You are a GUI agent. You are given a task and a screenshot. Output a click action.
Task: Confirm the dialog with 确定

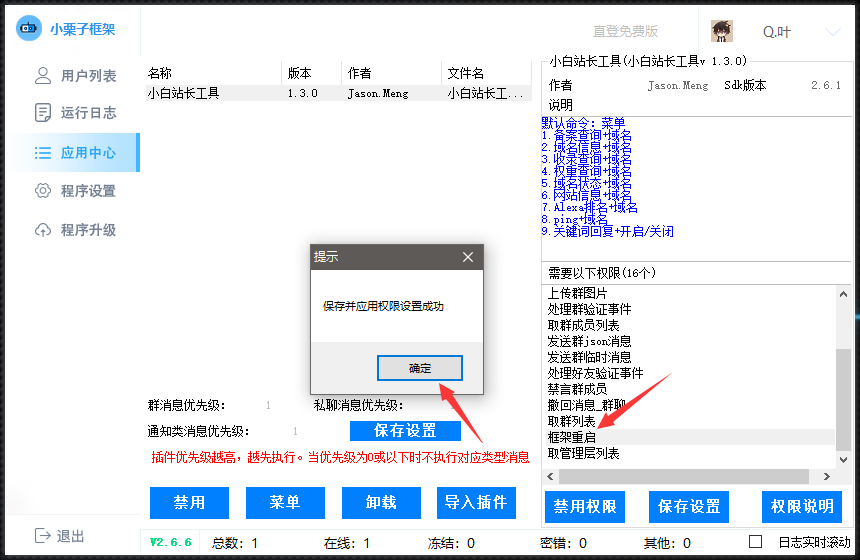pyautogui.click(x=420, y=368)
